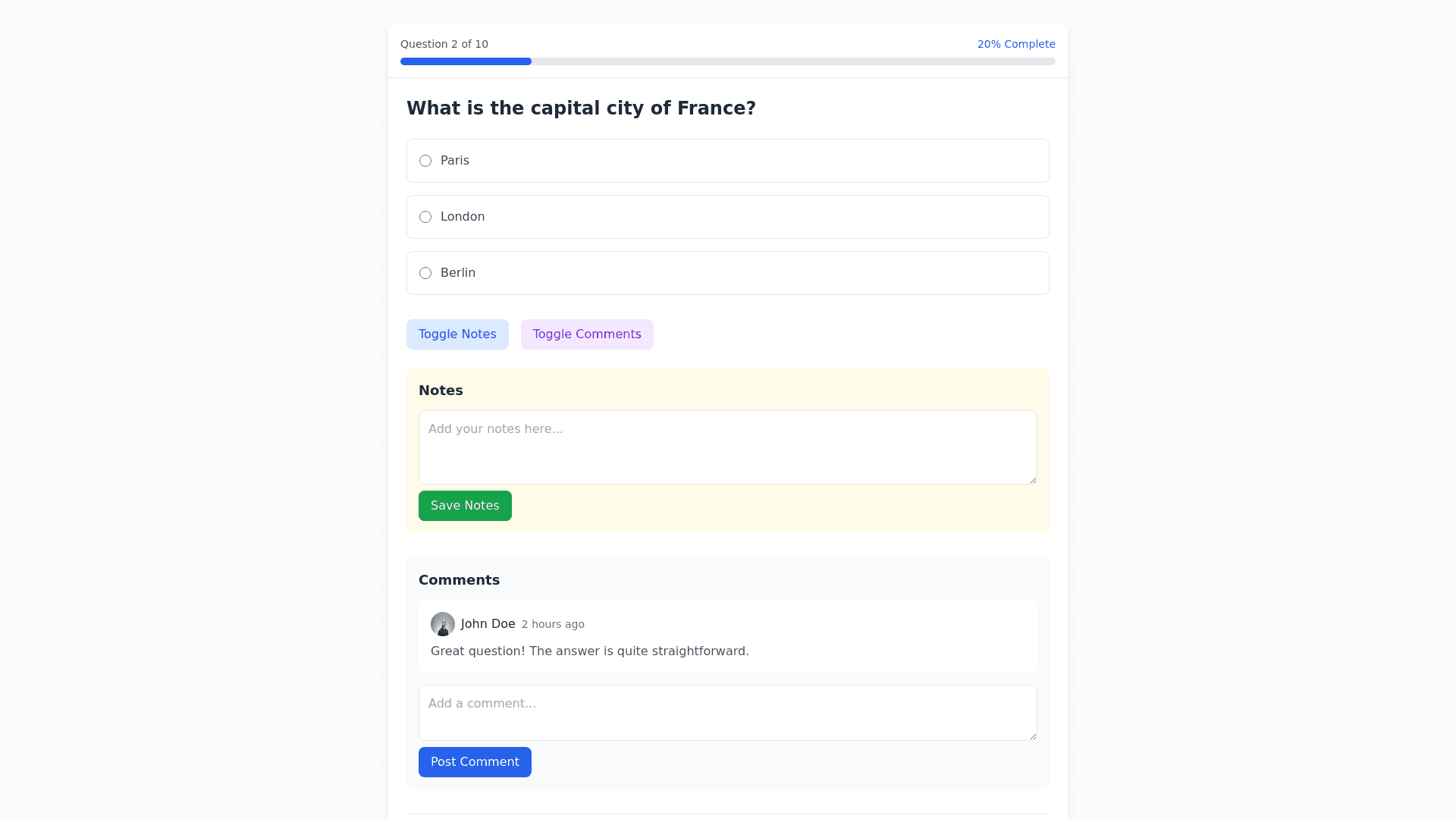This screenshot has width=1456, height=819.
Task: Grab the notes text area resize handle
Action: tap(1032, 479)
